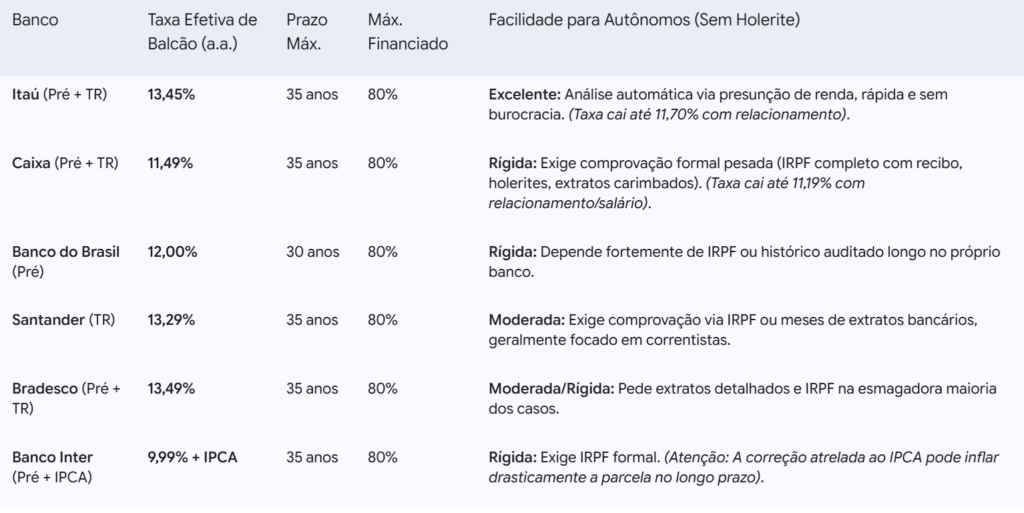Click the Santander (TR) bank cell

point(63,320)
